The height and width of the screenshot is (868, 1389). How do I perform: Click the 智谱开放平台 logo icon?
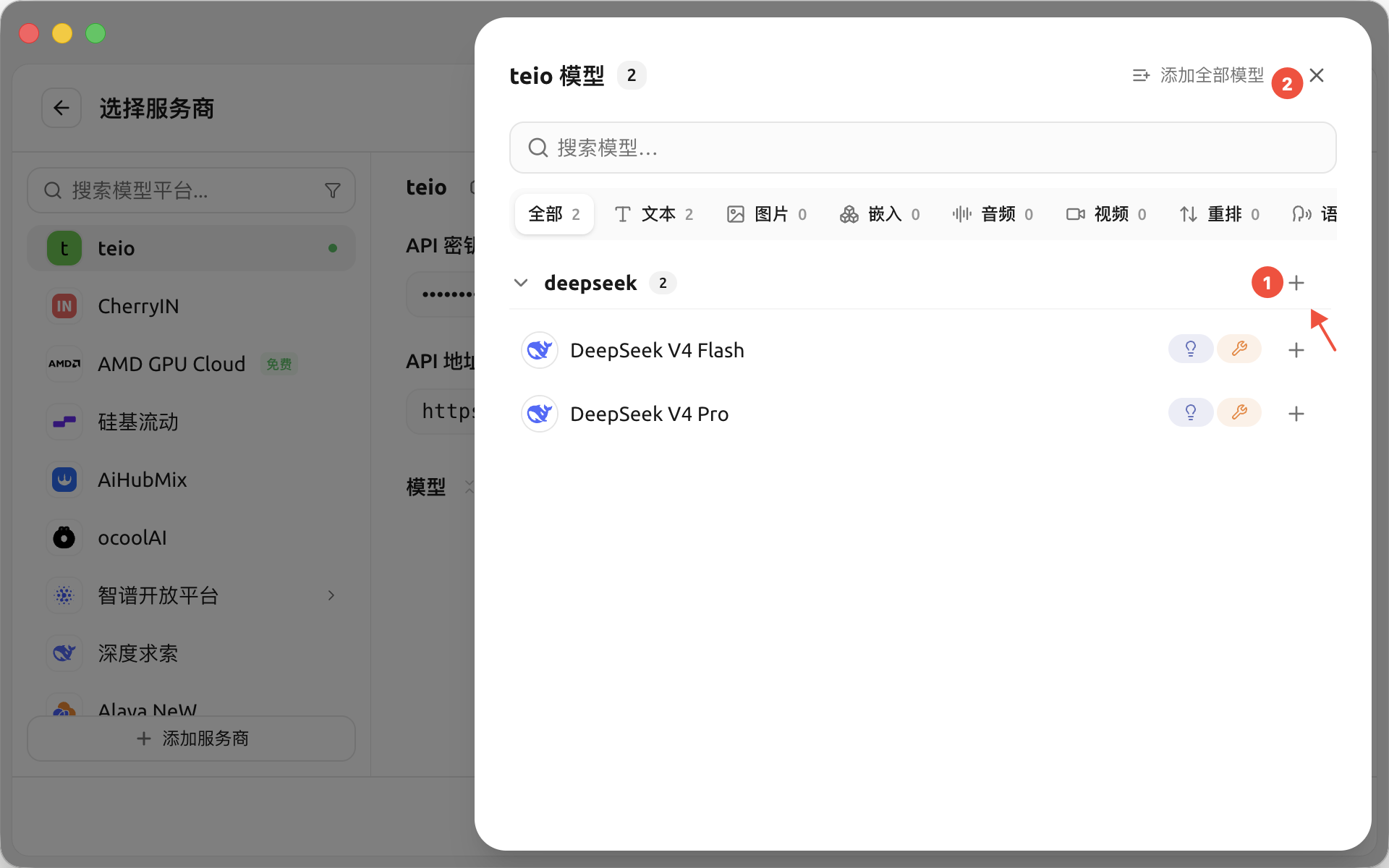[x=64, y=595]
